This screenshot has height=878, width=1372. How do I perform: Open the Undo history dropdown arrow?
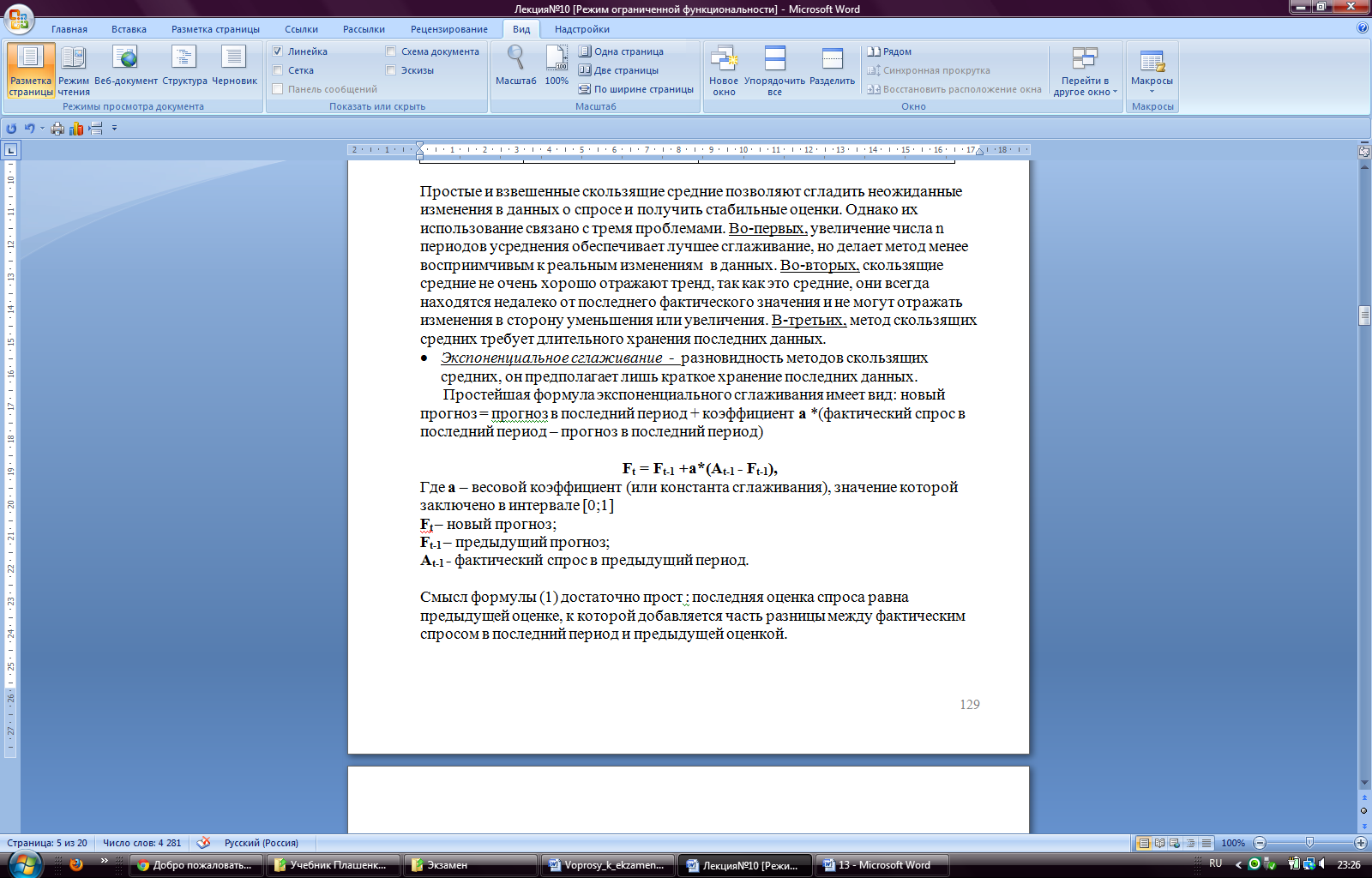tap(42, 129)
